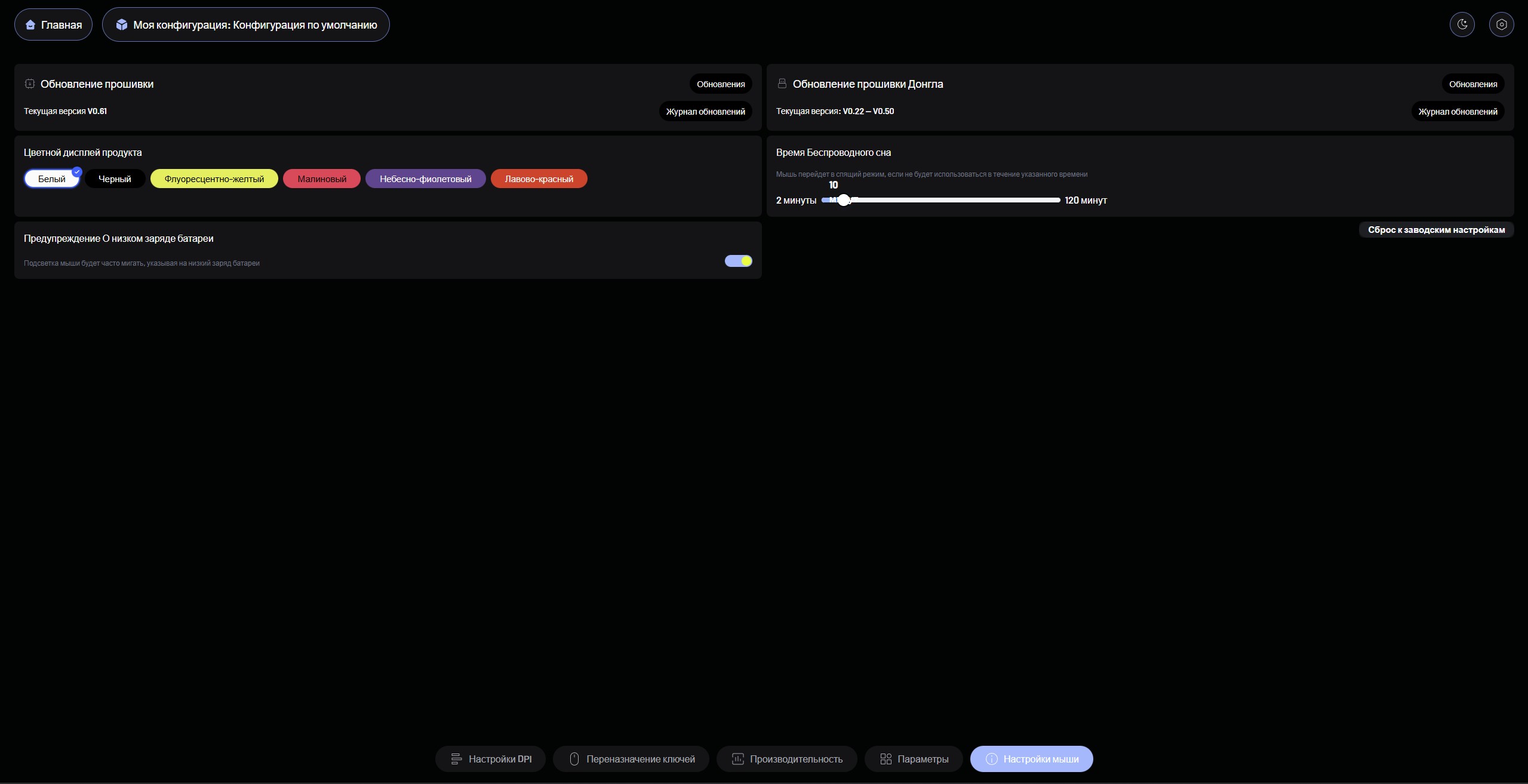The width and height of the screenshot is (1528, 784).
Task: Toggle the low battery warning switch
Action: (x=738, y=261)
